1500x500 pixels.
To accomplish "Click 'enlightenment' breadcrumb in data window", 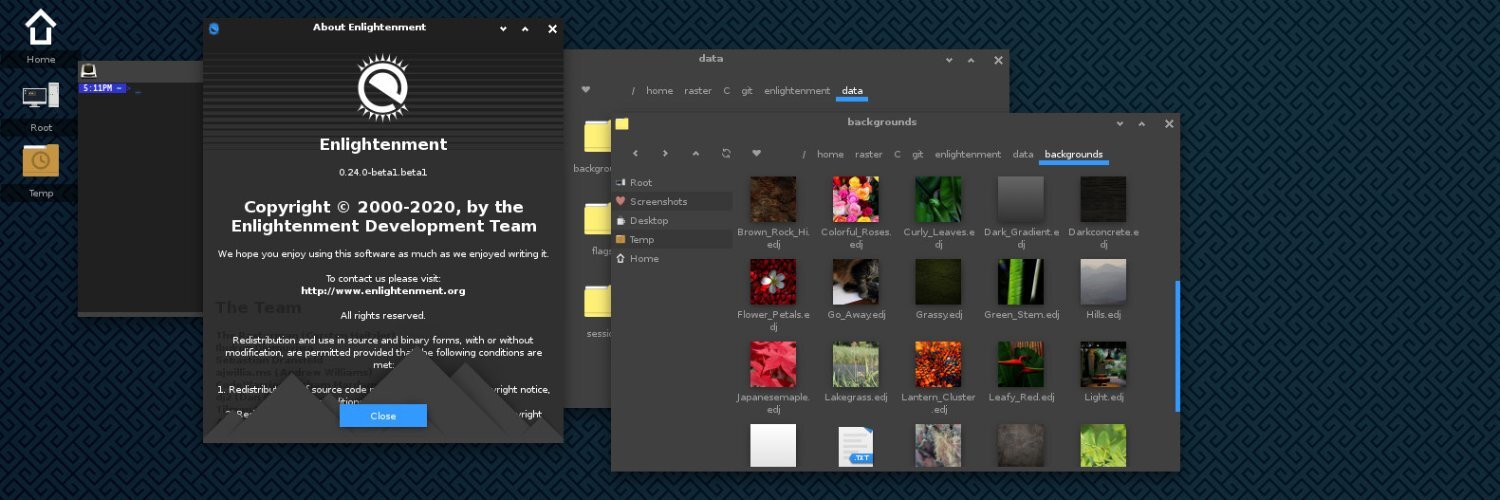I will tap(797, 90).
